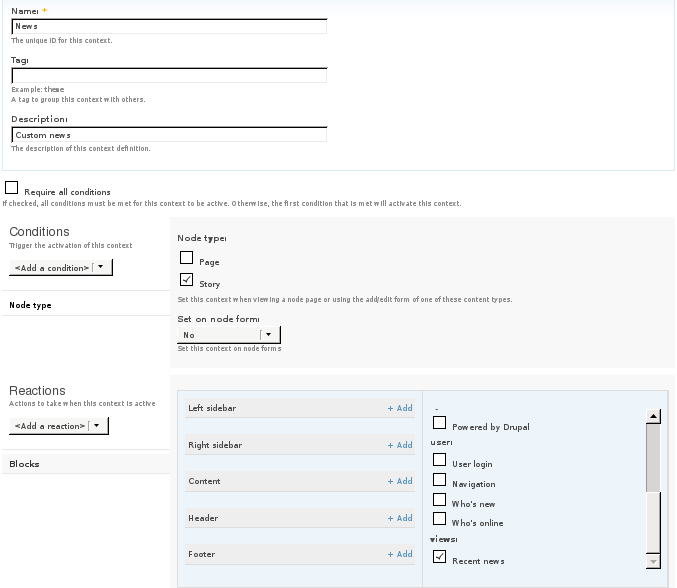The height and width of the screenshot is (588, 677).
Task: Open the Set on node form dropdown
Action: click(x=229, y=335)
